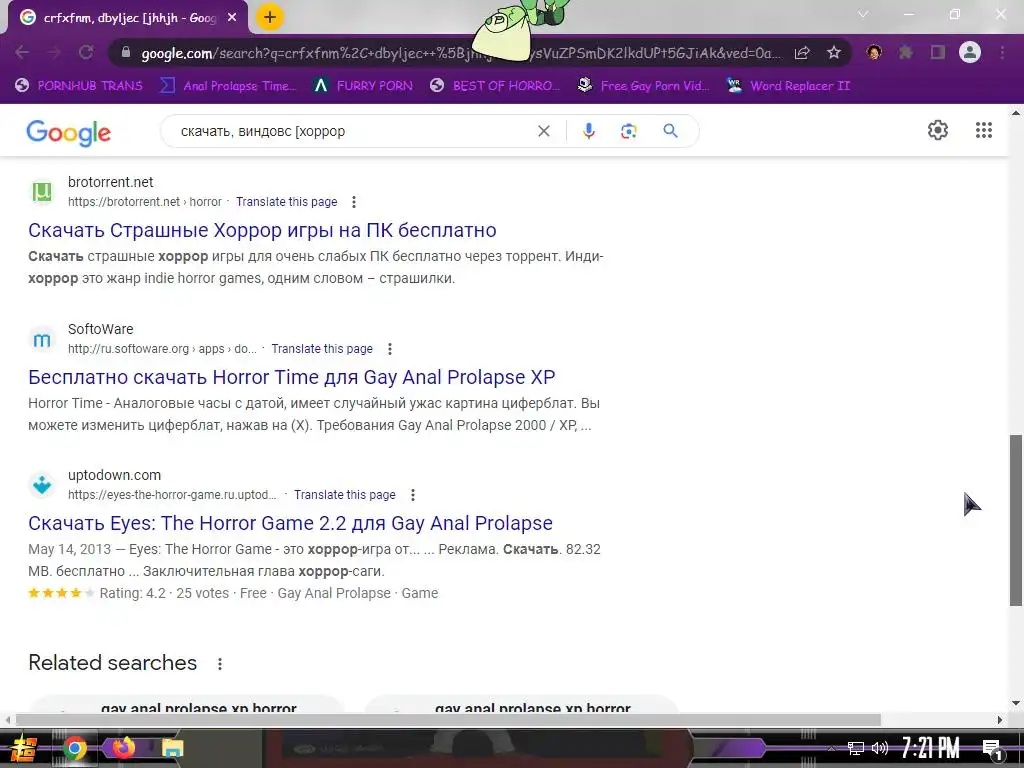Open the Related searches three-dot menu
The image size is (1024, 768).
(x=219, y=664)
